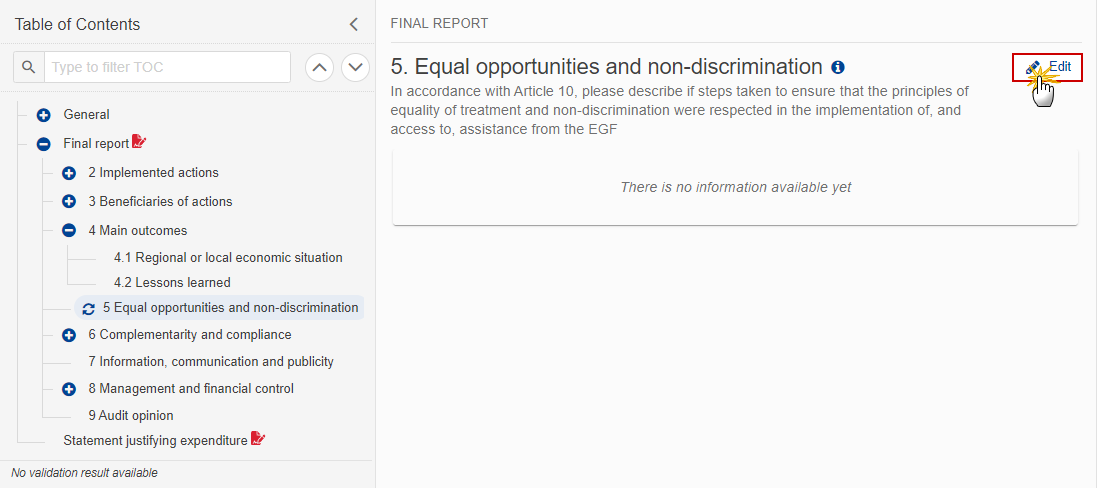Expand 3 Beneficiaries of actions
The width and height of the screenshot is (1097, 488).
[x=69, y=201]
